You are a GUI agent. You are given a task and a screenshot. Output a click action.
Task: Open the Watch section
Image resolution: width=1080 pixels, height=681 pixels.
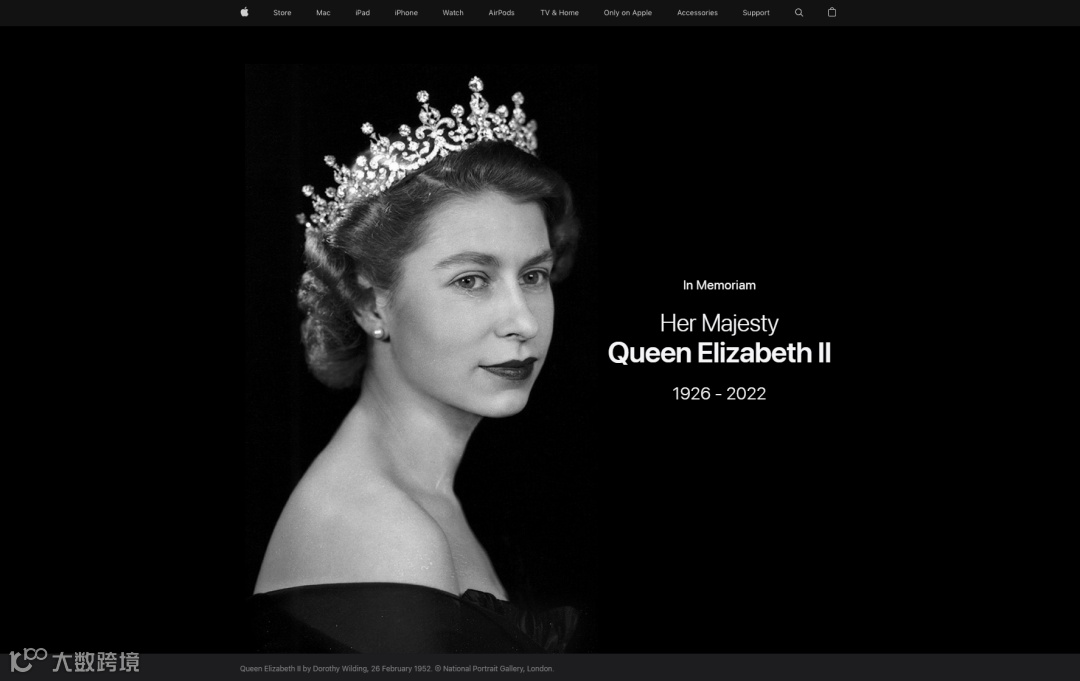(453, 12)
